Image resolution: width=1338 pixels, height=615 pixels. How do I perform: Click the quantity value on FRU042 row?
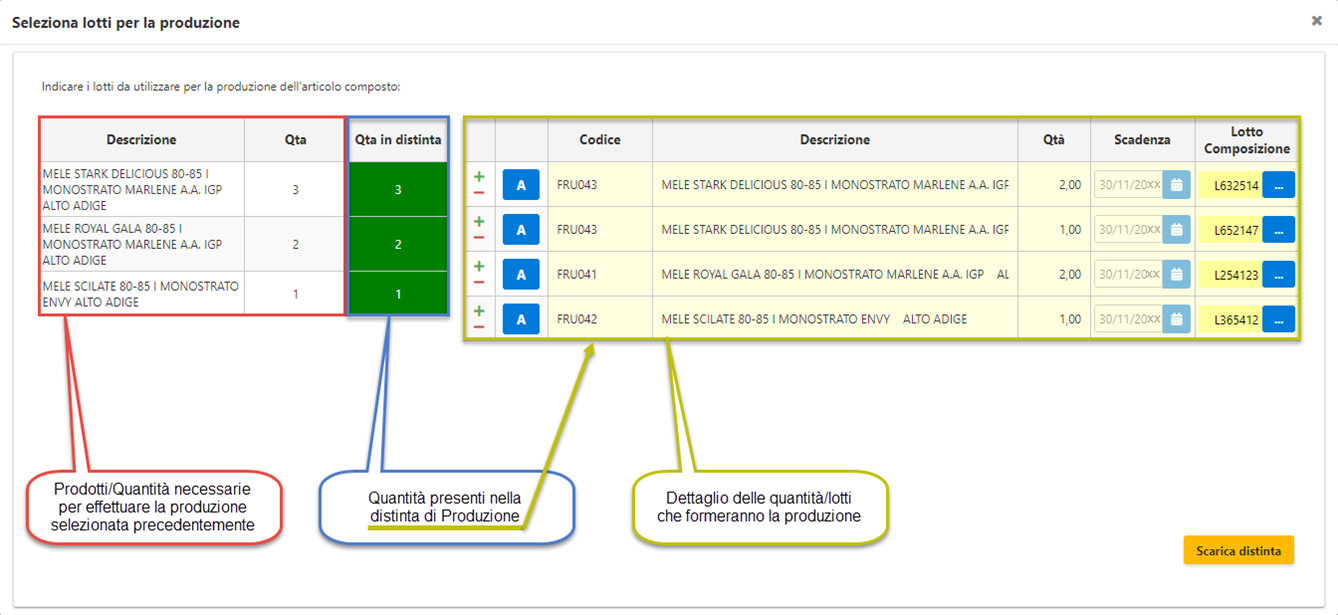coord(1068,320)
